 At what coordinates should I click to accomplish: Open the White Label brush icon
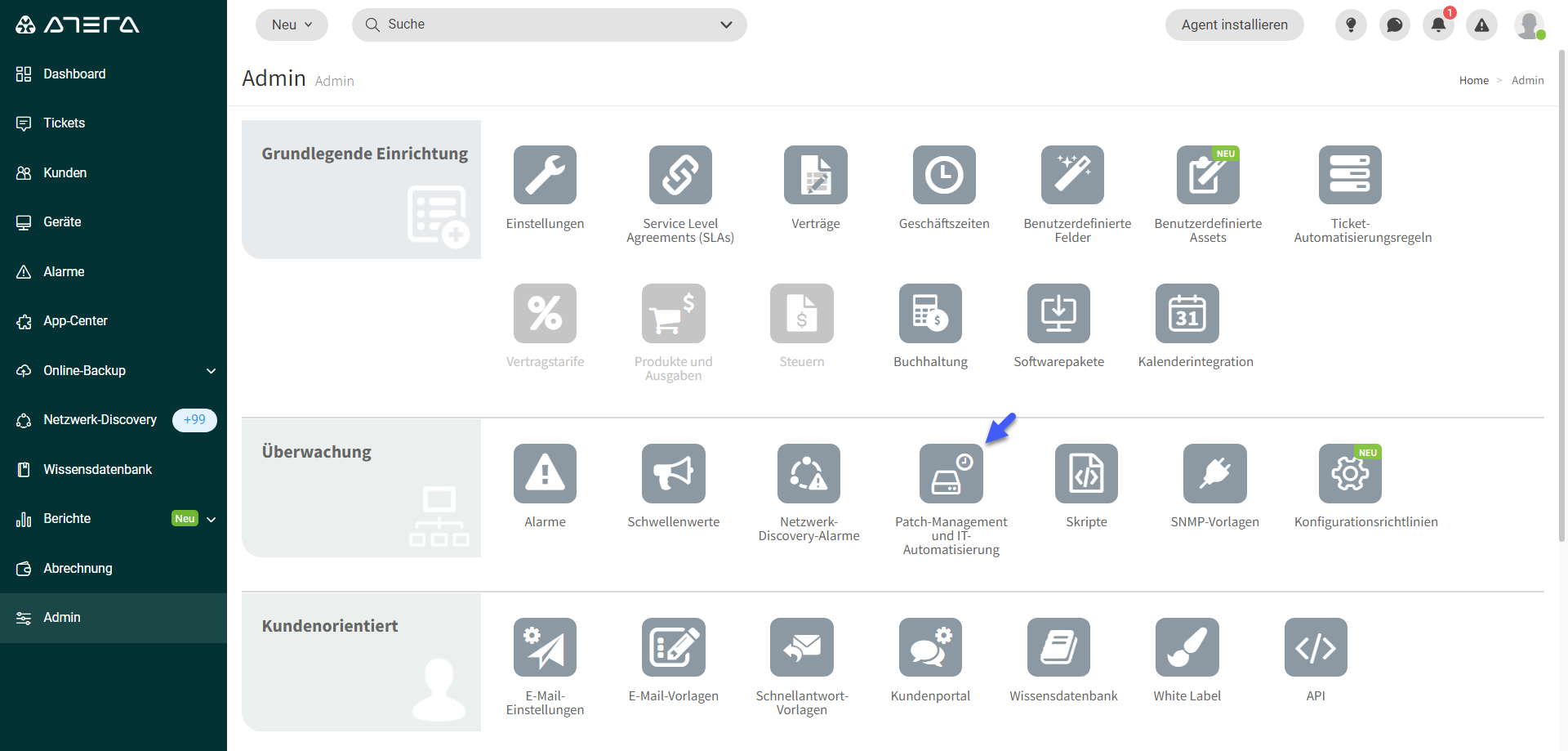click(1187, 647)
